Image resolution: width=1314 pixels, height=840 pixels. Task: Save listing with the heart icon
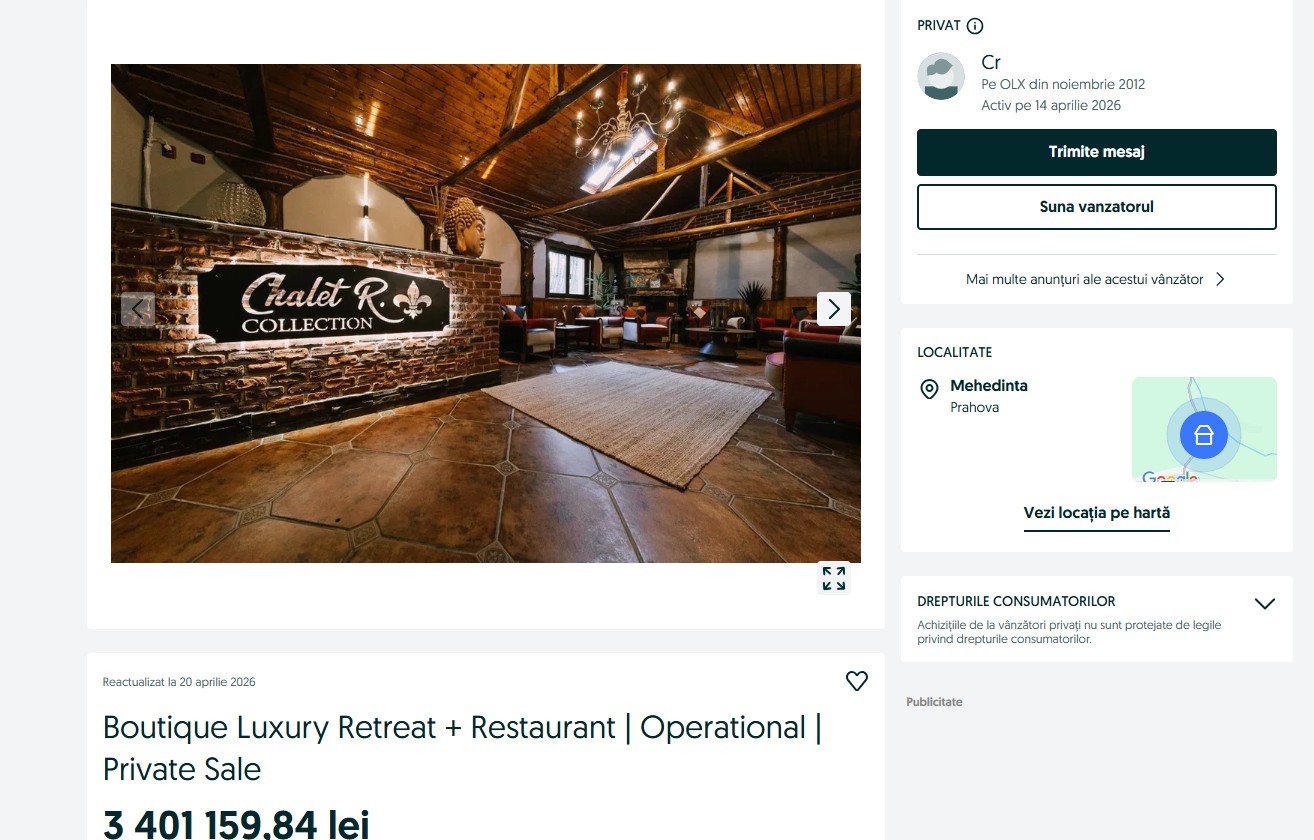[x=857, y=681]
